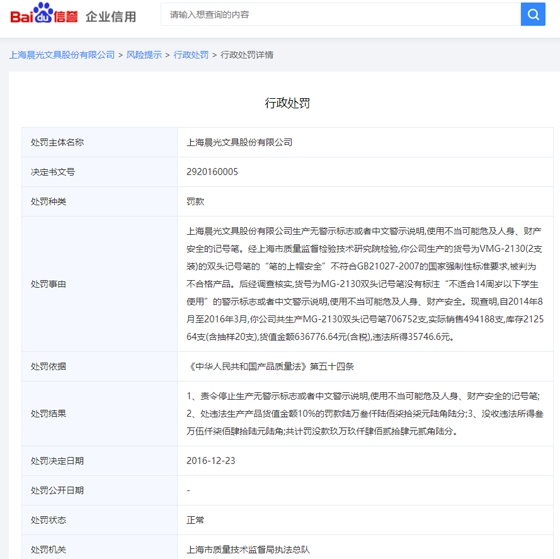Click the 行政处罚 page heading
The height and width of the screenshot is (559, 560).
click(x=287, y=103)
